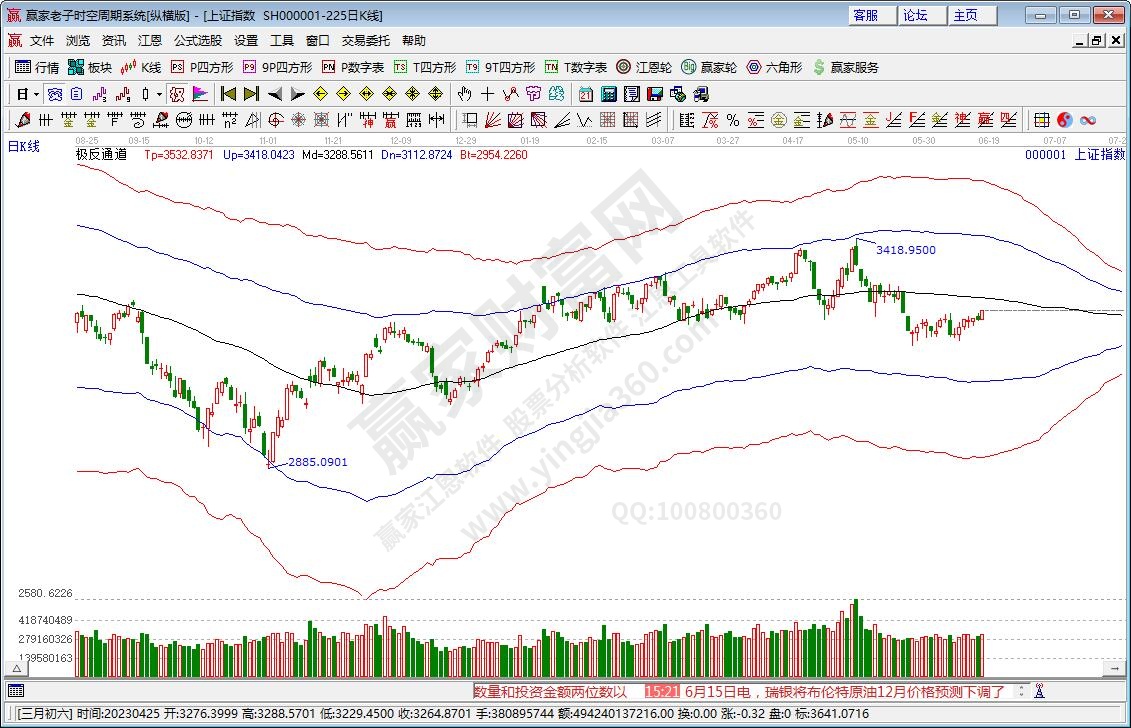Select the hand pan tool
The height and width of the screenshot is (728, 1131).
(464, 94)
